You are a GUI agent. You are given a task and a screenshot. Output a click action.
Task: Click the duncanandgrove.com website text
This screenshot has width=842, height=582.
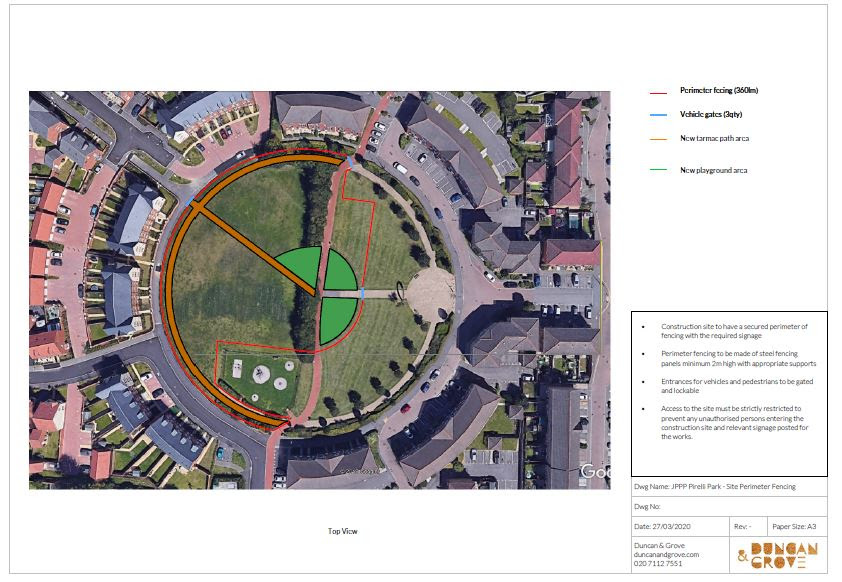(x=667, y=554)
